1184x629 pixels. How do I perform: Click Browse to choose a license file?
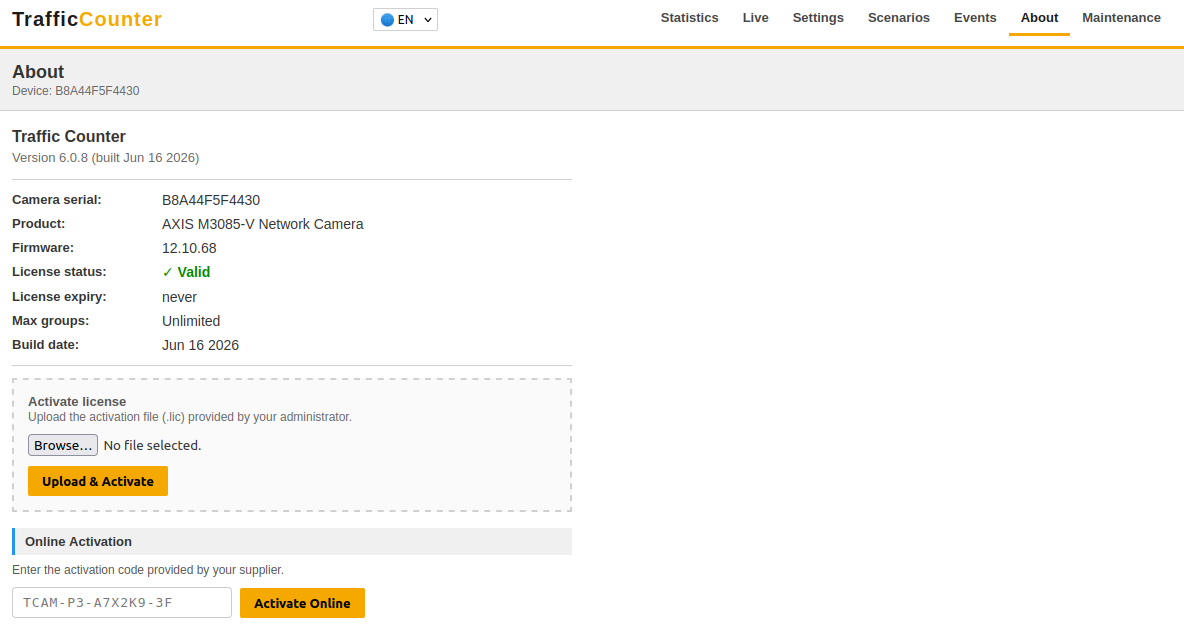tap(63, 445)
